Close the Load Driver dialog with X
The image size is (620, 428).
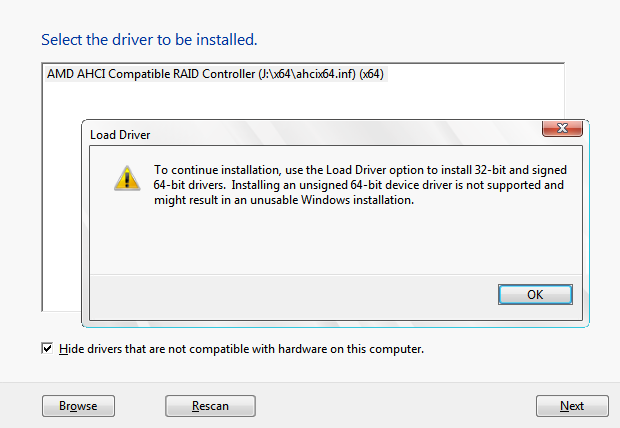[562, 131]
